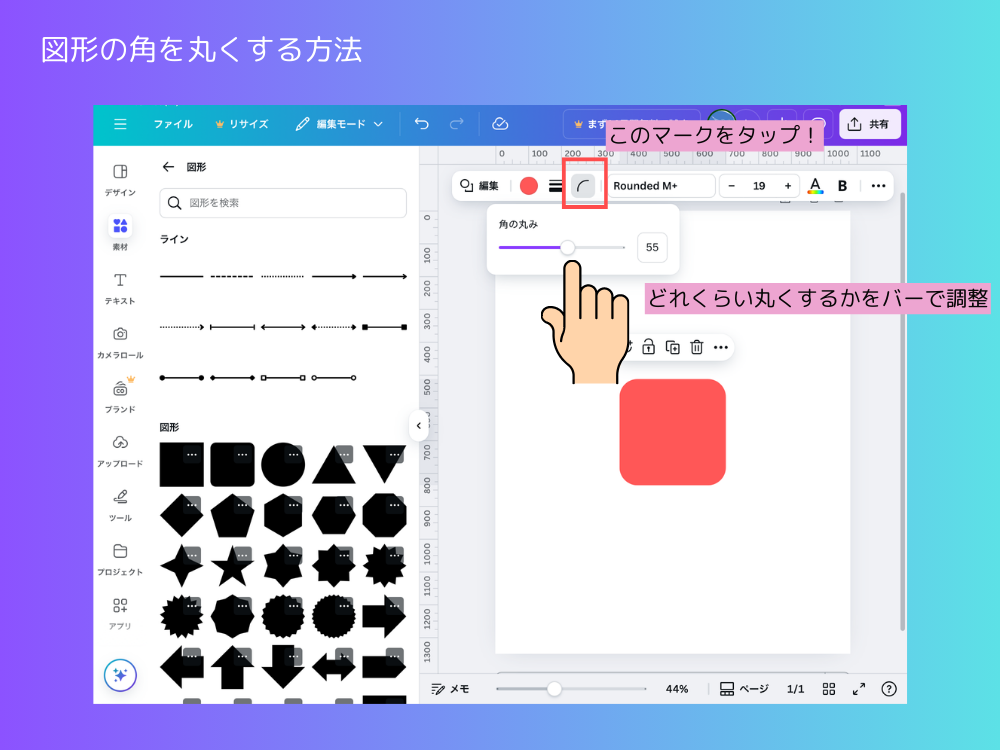Viewport: 1000px width, 750px height.
Task: Click the undo arrow icon
Action: pyautogui.click(x=421, y=124)
